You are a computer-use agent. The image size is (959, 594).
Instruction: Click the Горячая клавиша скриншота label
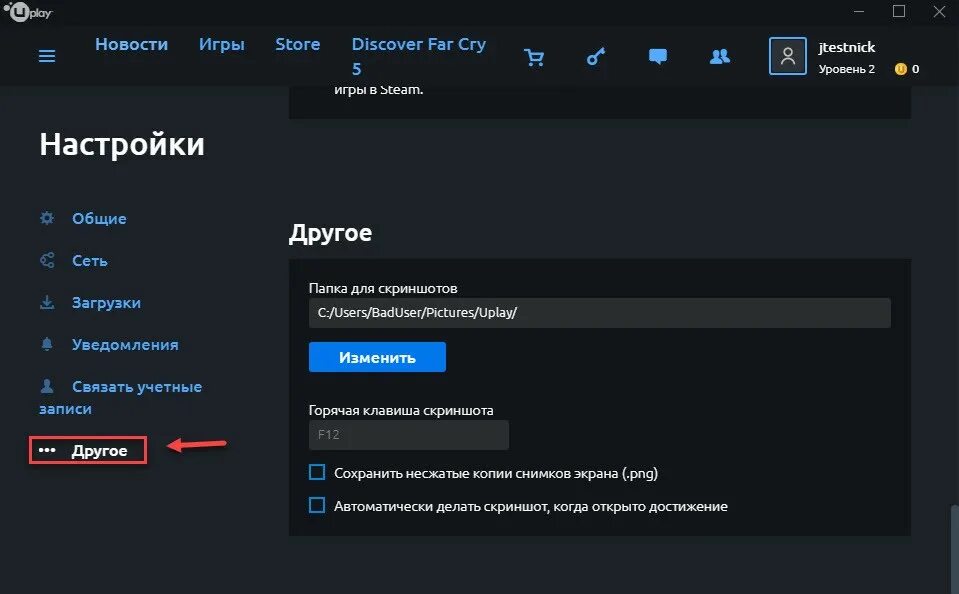pos(401,410)
